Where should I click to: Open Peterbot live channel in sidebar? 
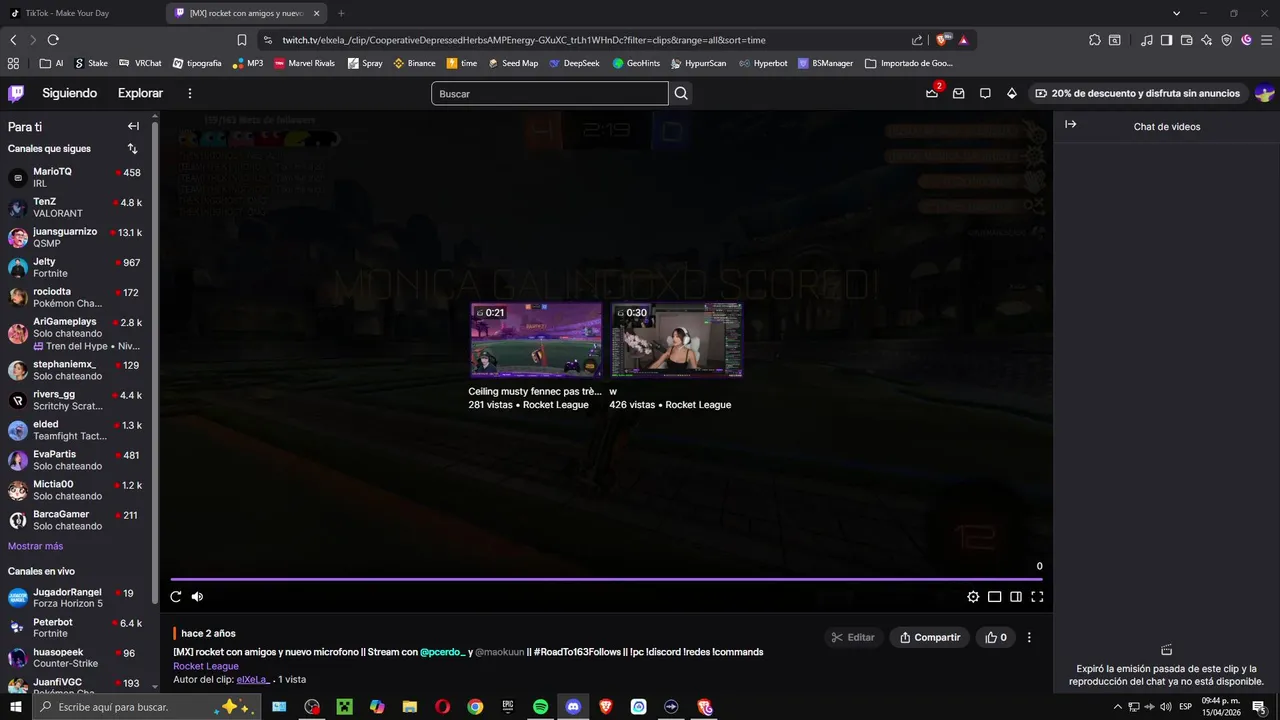pos(75,628)
